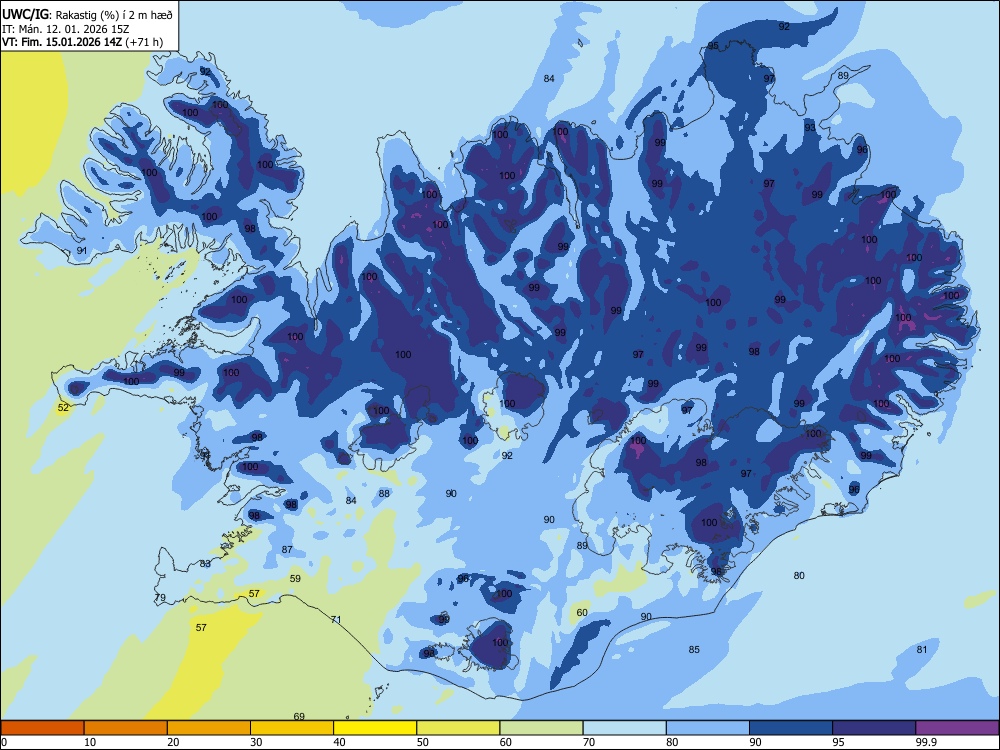The height and width of the screenshot is (750, 1000).
Task: Select the 20–30 light orange legend swatch
Action: [x=209, y=728]
